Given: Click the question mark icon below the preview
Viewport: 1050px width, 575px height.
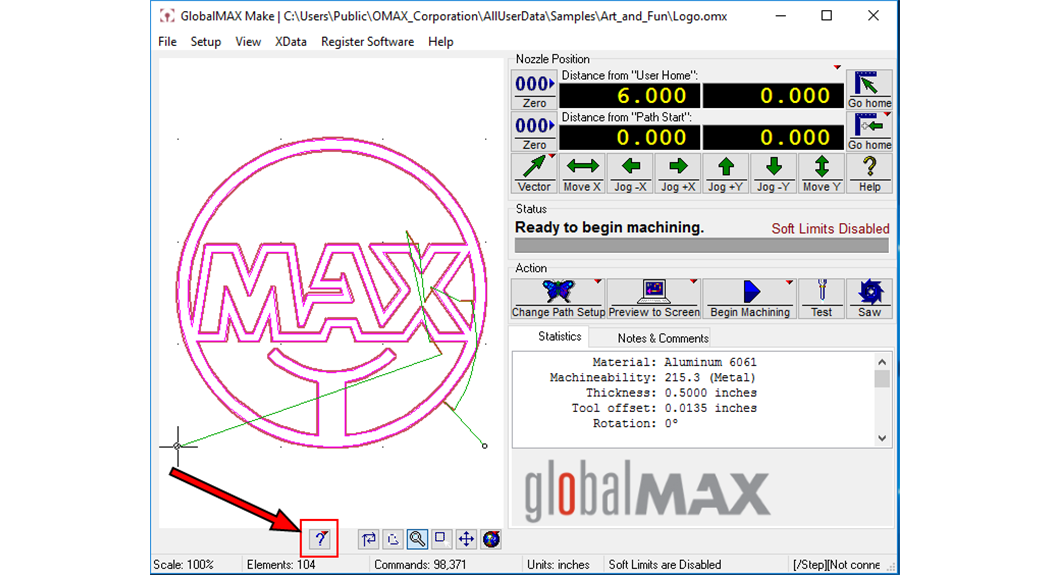Looking at the screenshot, I should click(320, 539).
